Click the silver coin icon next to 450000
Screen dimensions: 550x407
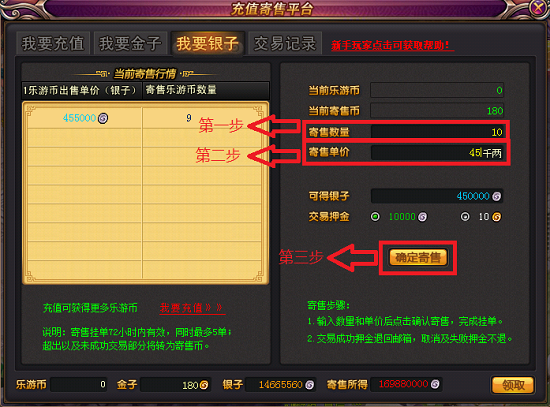pos(496,196)
